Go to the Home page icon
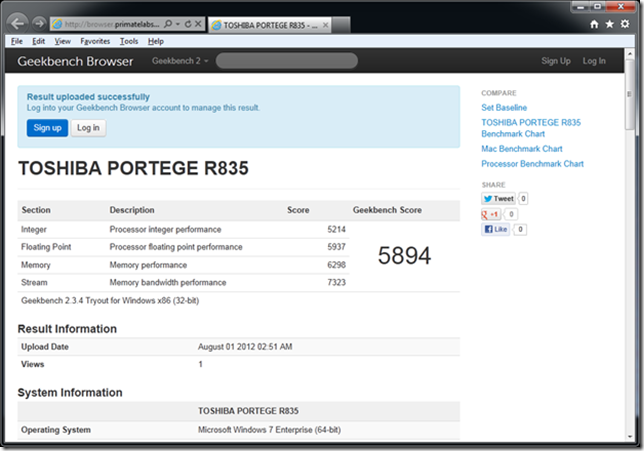Viewport: 644px width, 451px height. (594, 24)
